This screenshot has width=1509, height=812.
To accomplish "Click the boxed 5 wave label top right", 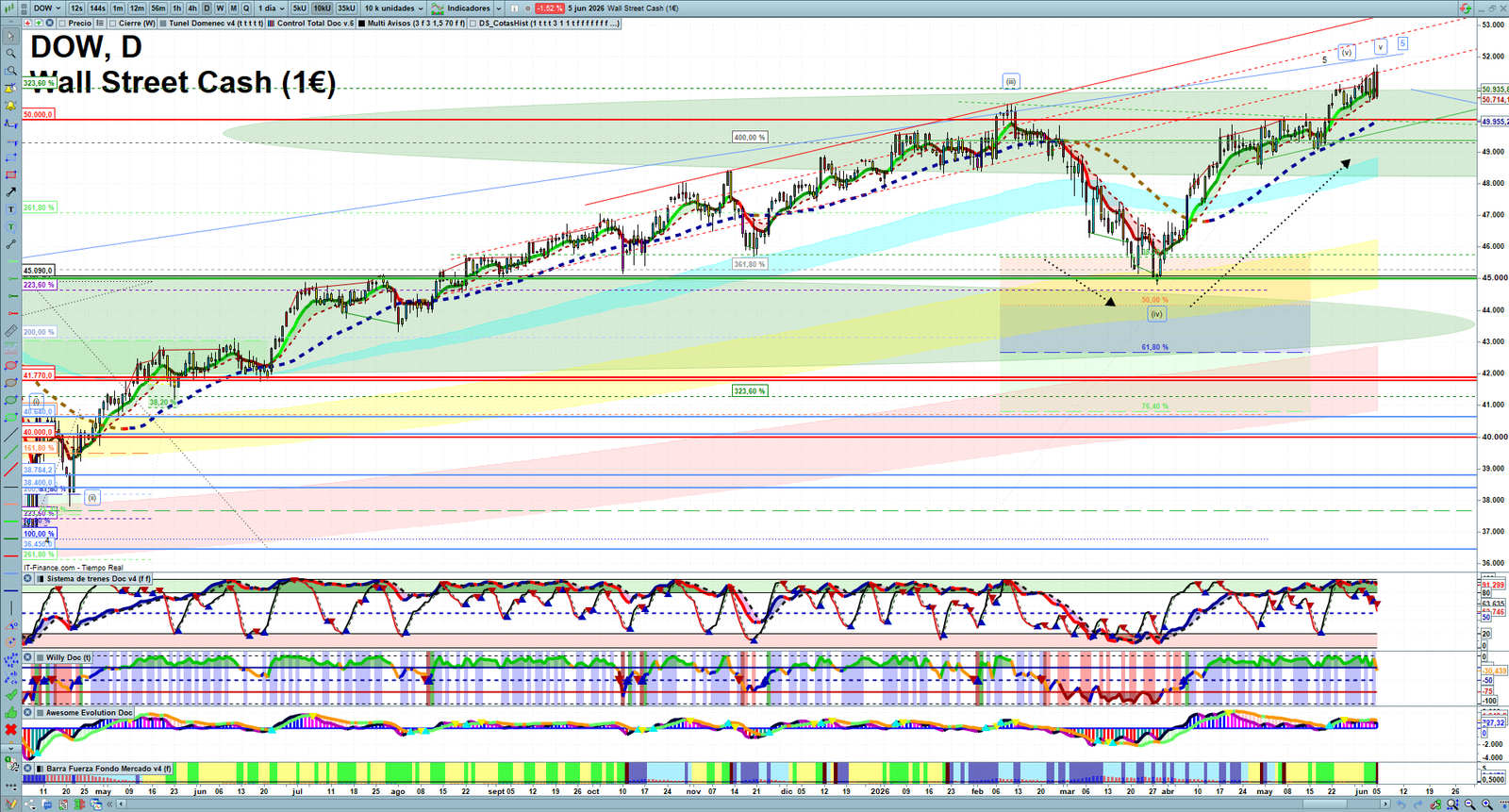I will click(x=1402, y=43).
